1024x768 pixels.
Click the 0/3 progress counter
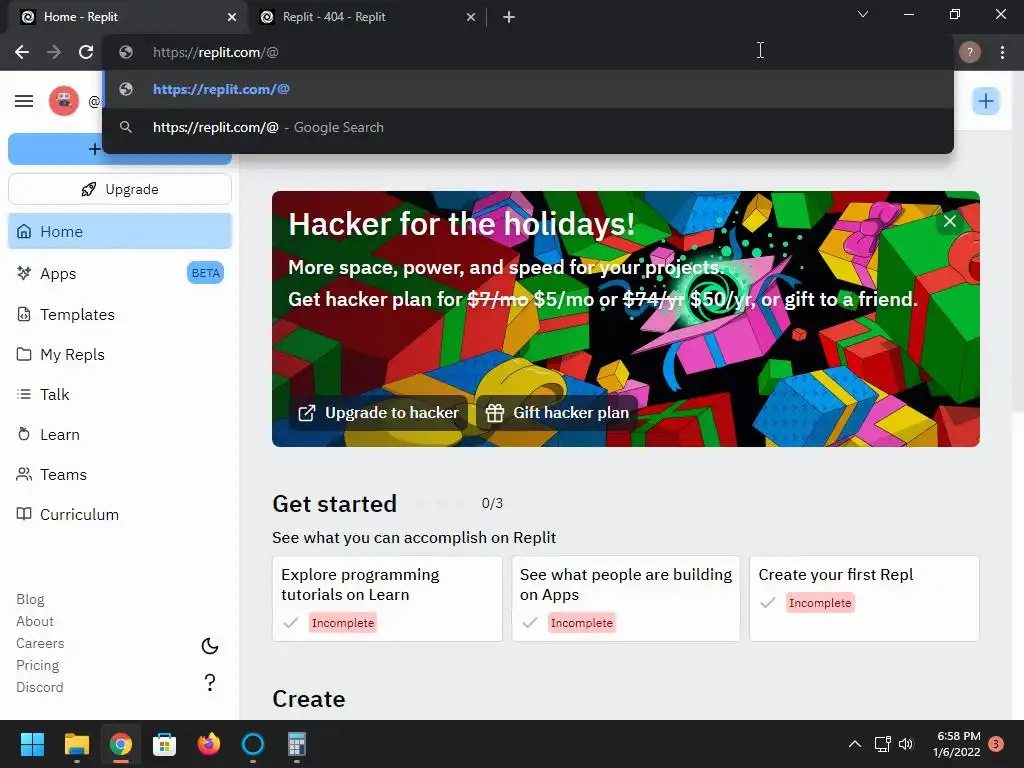click(x=492, y=504)
